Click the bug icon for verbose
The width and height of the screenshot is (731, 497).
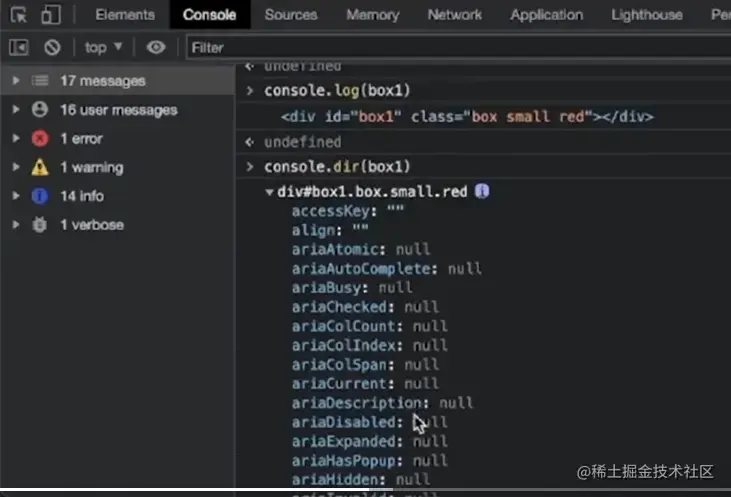click(40, 225)
